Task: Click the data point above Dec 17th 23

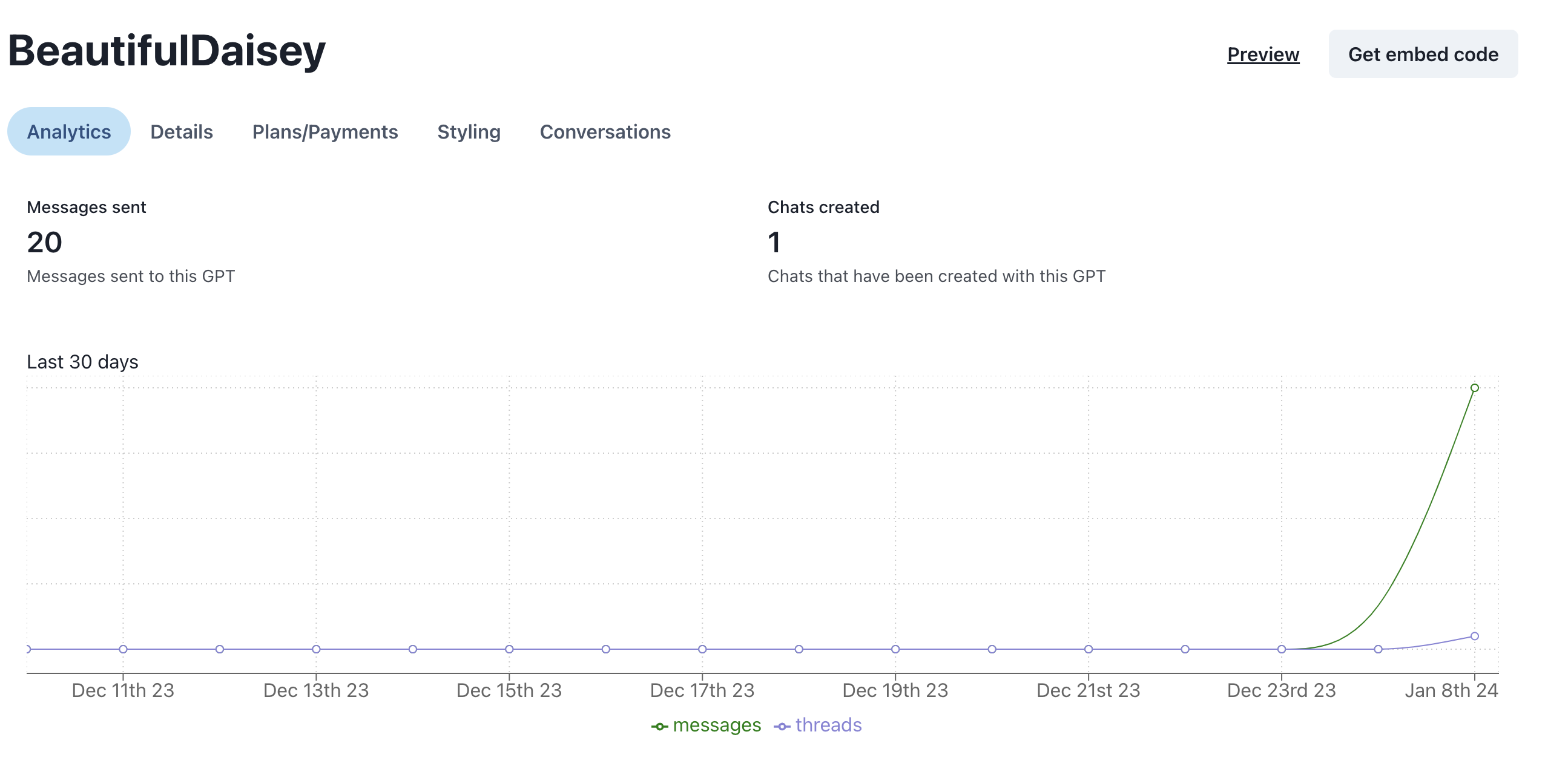Action: [x=702, y=649]
